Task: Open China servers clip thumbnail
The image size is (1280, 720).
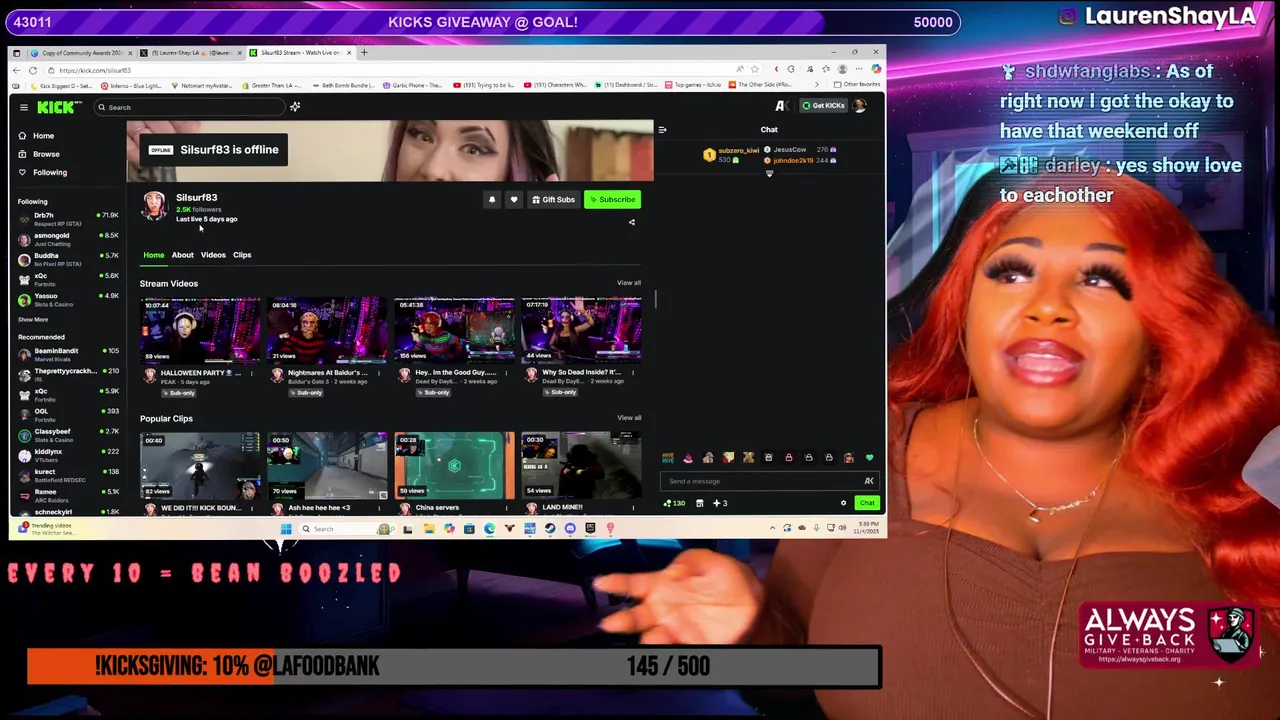Action: [x=454, y=465]
